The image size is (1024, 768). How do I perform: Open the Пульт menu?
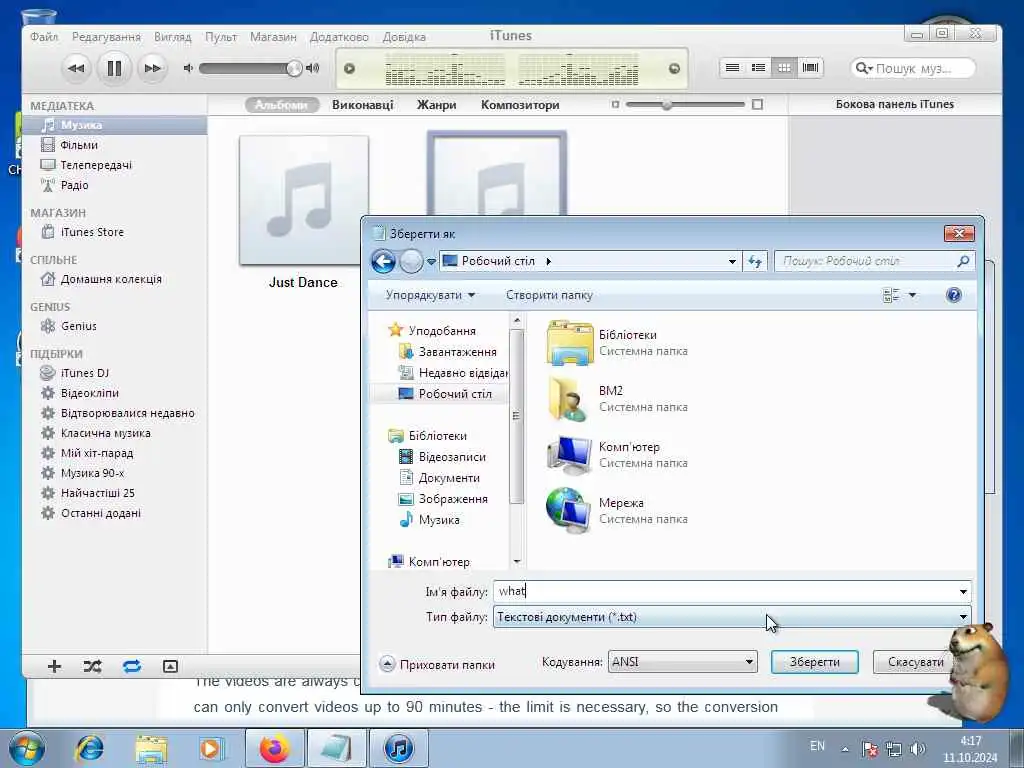tap(221, 37)
